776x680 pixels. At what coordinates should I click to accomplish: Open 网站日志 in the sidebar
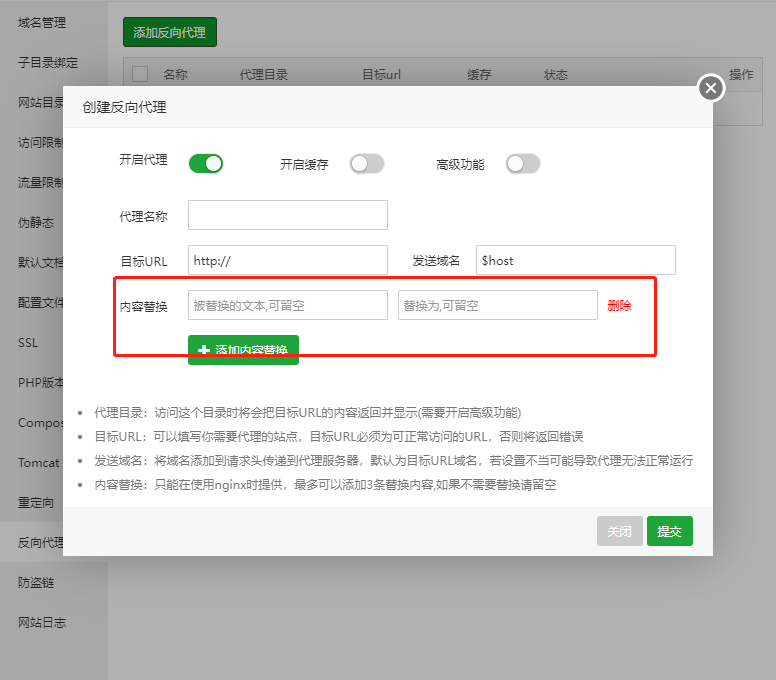coord(42,622)
